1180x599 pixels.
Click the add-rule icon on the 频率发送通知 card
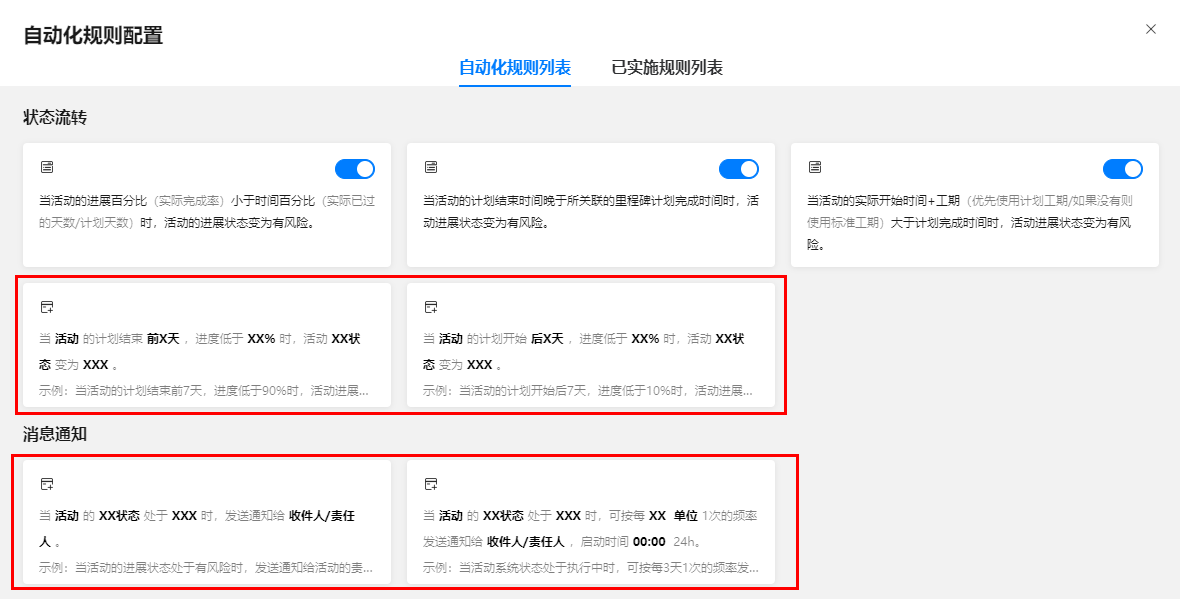pyautogui.click(x=431, y=484)
